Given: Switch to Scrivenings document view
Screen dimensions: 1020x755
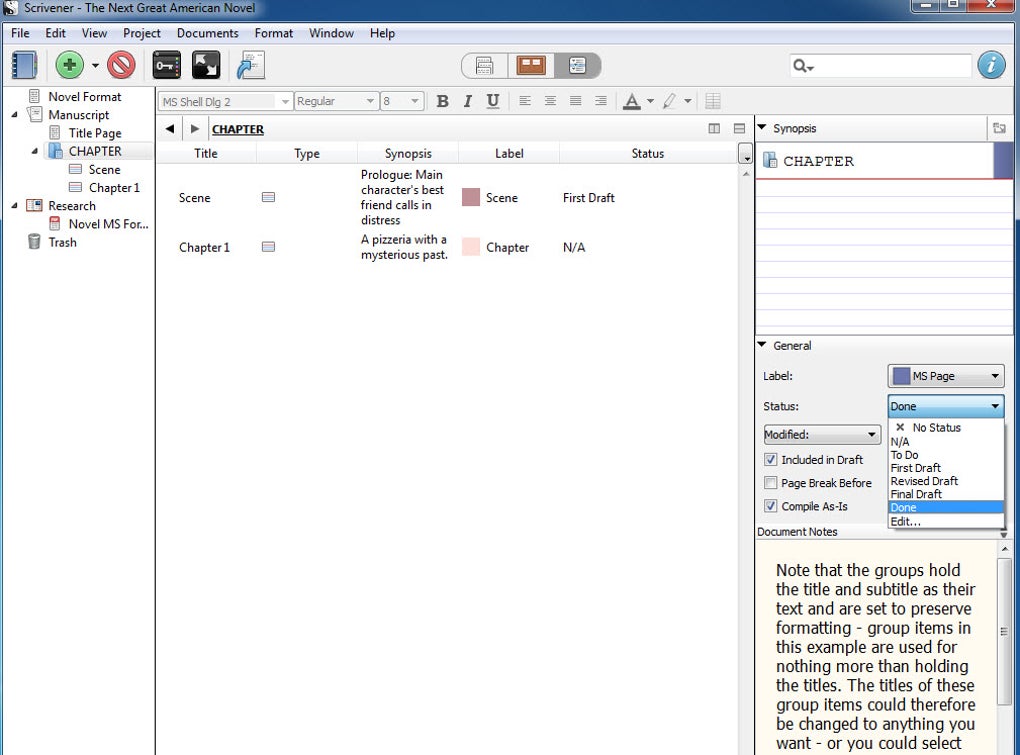Looking at the screenshot, I should [x=484, y=66].
